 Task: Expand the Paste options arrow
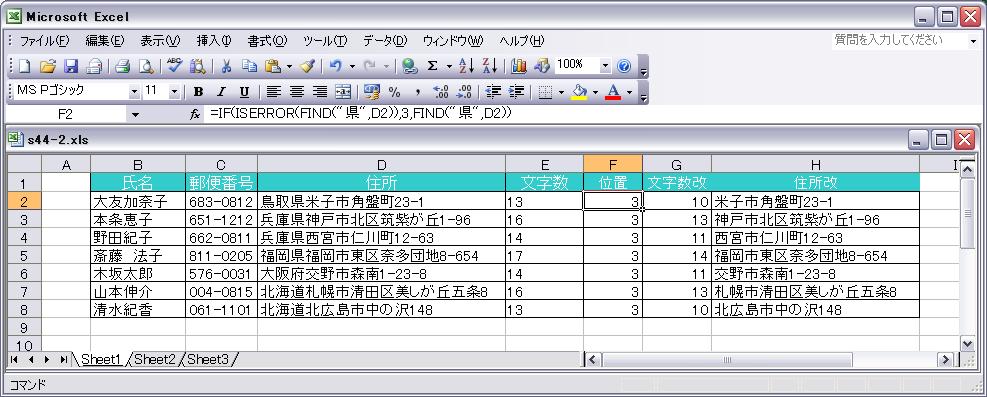tap(290, 65)
